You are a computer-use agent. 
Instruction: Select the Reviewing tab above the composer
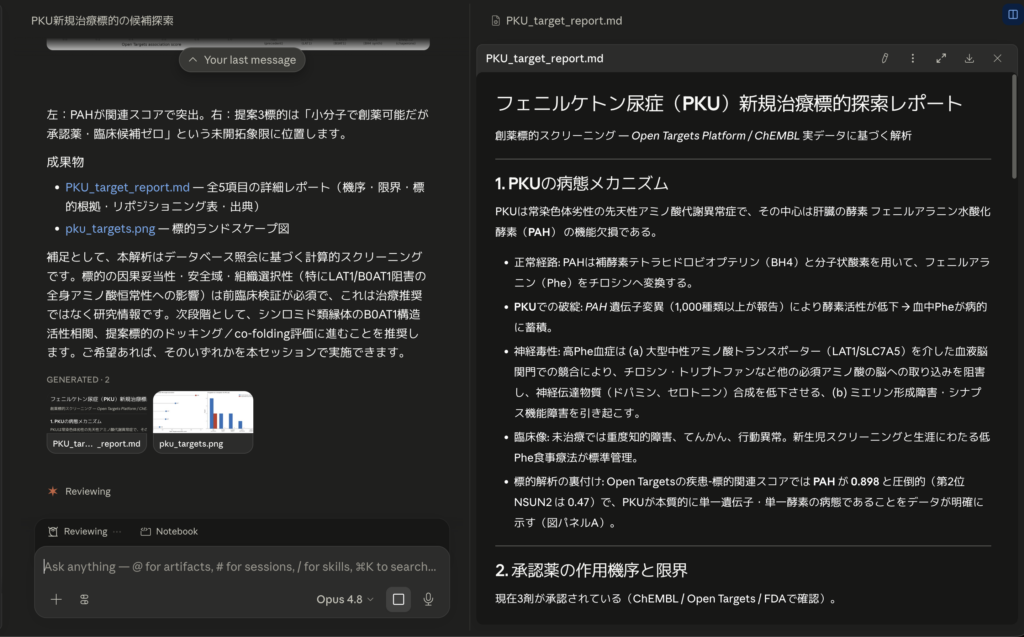tap(84, 531)
